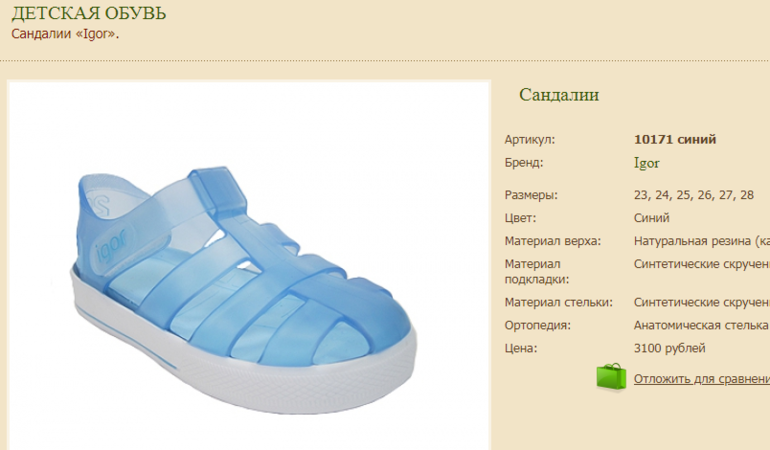The width and height of the screenshot is (770, 450).
Task: Click the "Материал подкладки:" label
Action: pyautogui.click(x=536, y=272)
